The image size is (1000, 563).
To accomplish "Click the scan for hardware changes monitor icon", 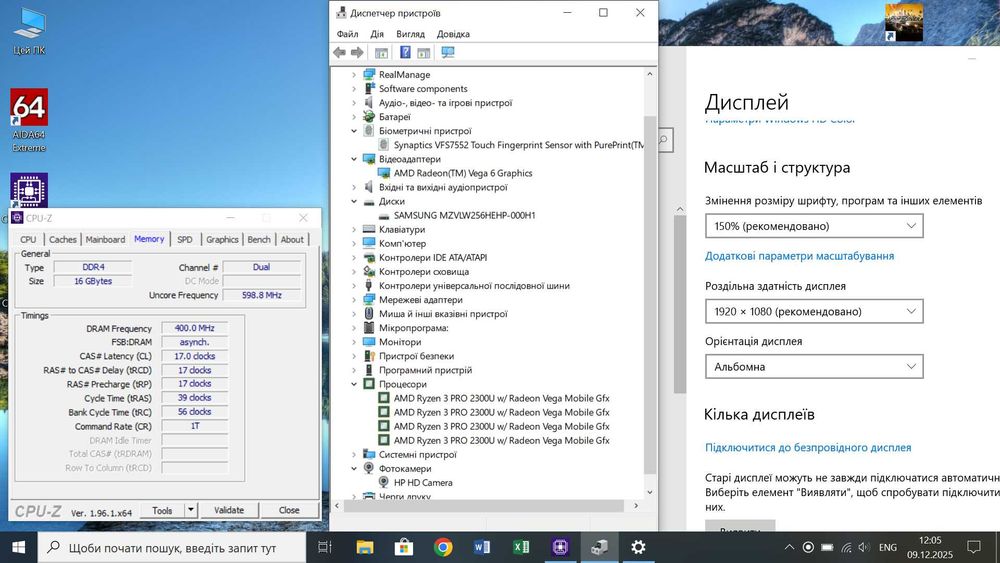I will tap(448, 53).
